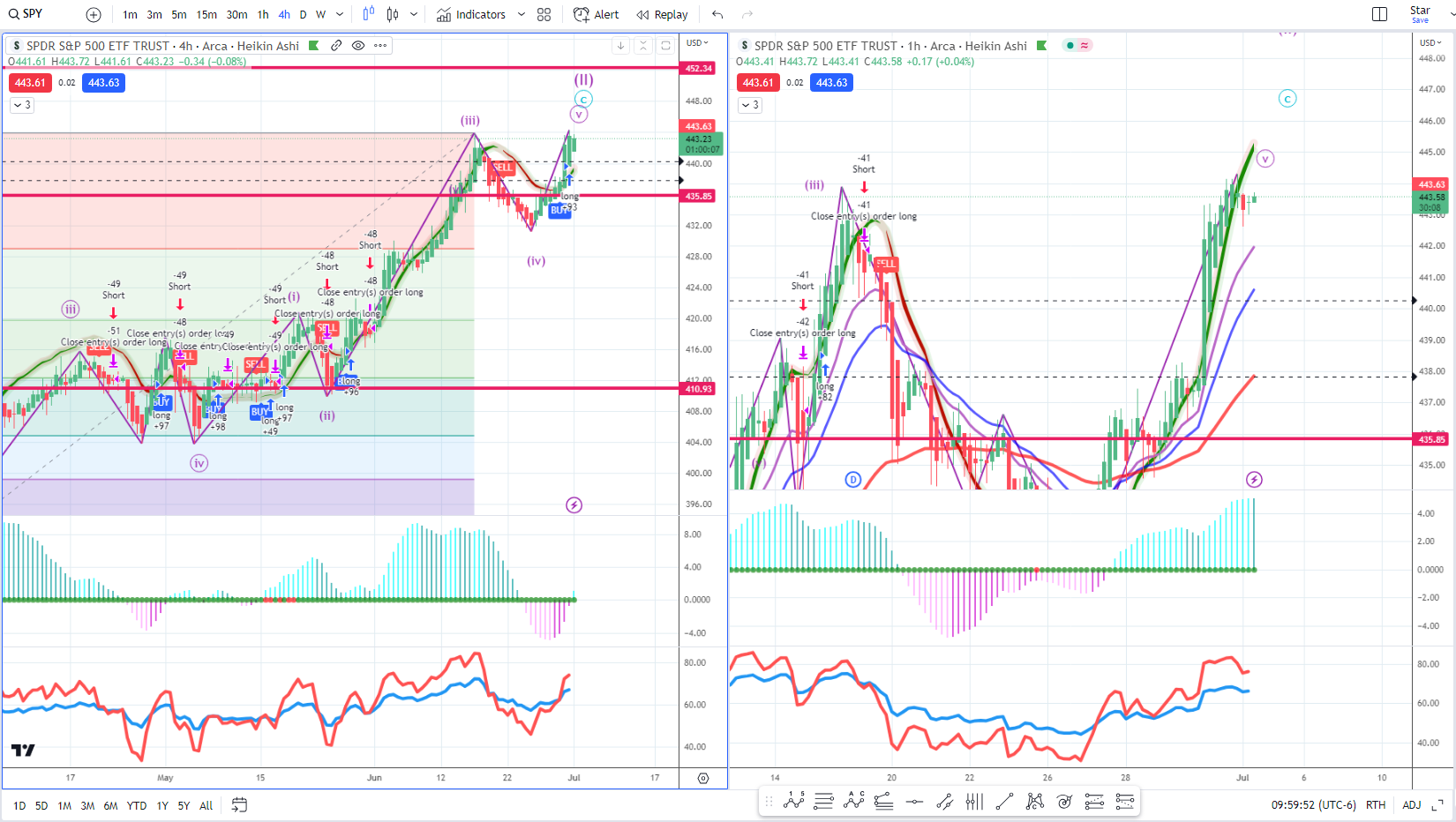Toggle the eye visibility icon on 4h chart

358,46
